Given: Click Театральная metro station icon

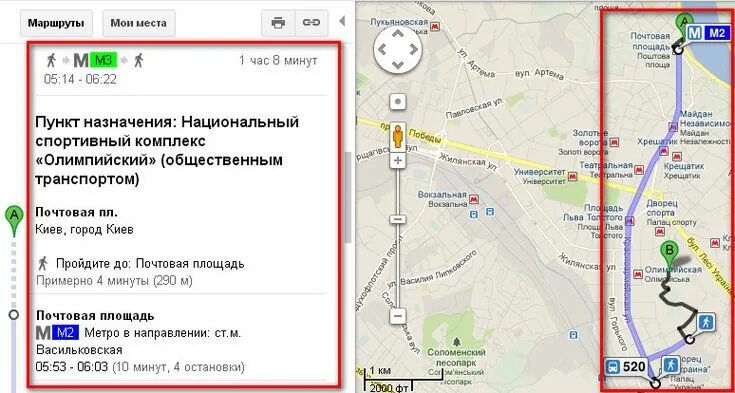Looking at the screenshot, I should [x=639, y=170].
